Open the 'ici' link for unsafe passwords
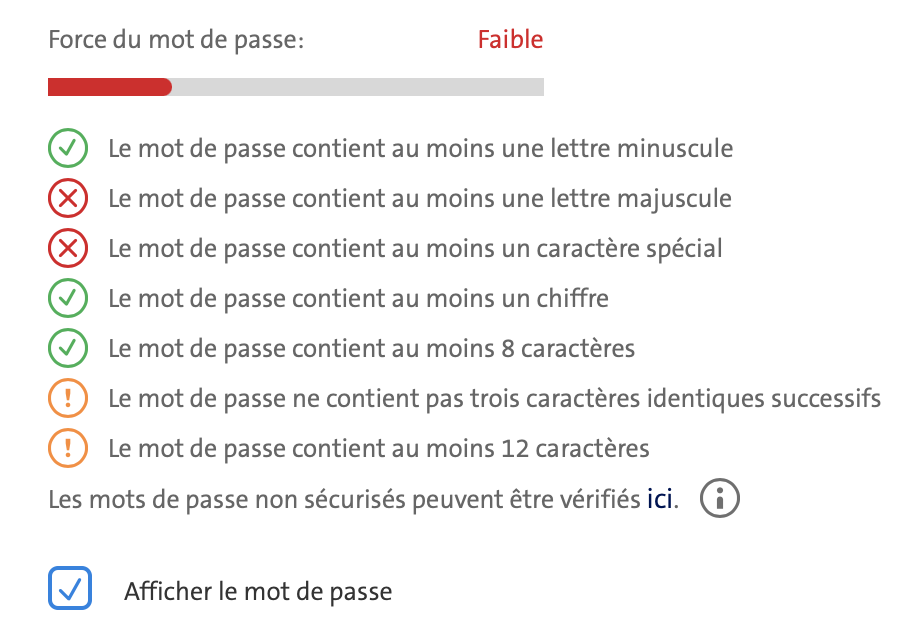908x642 pixels. click(x=660, y=498)
